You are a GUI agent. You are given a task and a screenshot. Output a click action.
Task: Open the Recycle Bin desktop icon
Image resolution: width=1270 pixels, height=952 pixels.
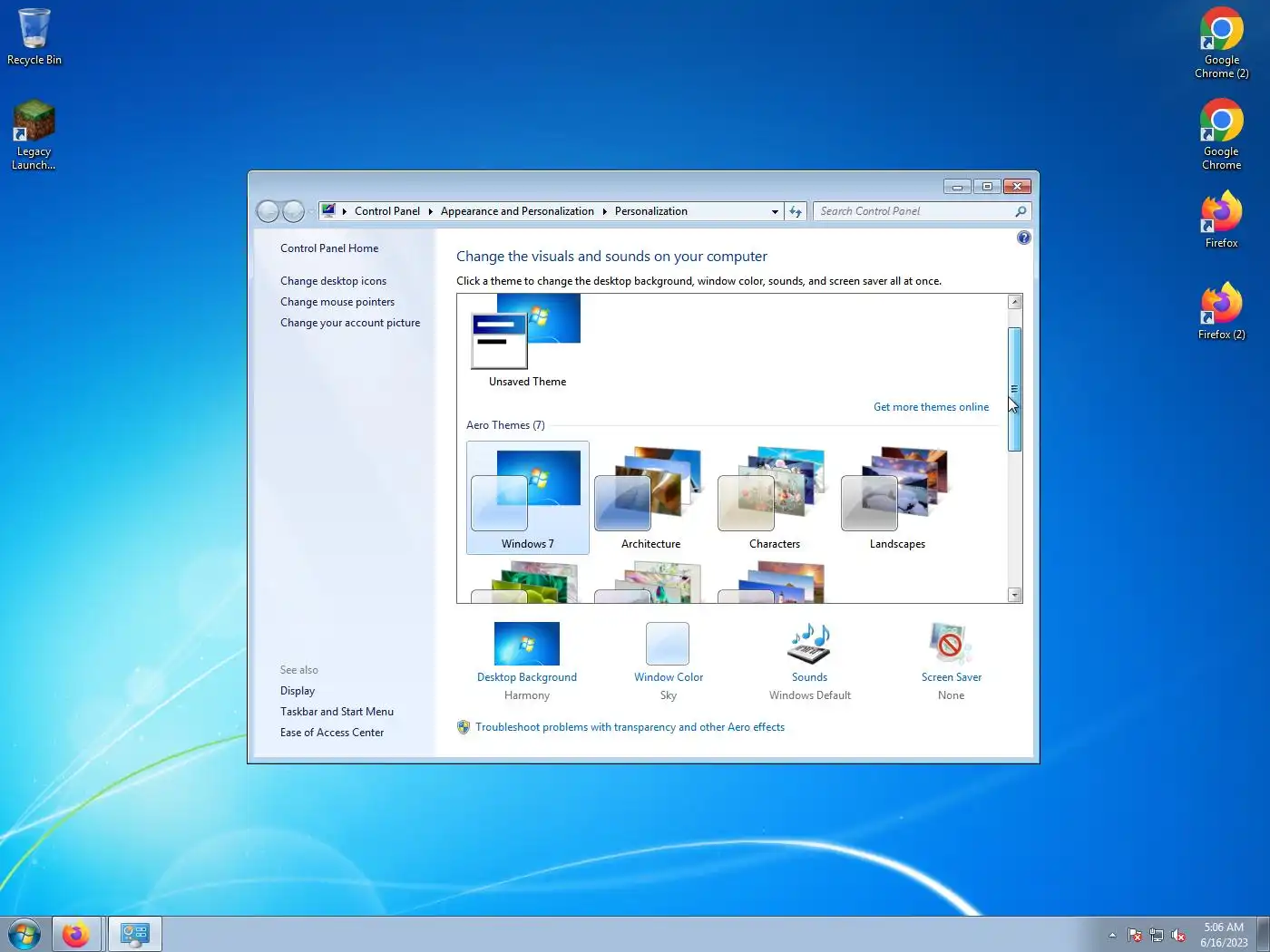coord(34,36)
